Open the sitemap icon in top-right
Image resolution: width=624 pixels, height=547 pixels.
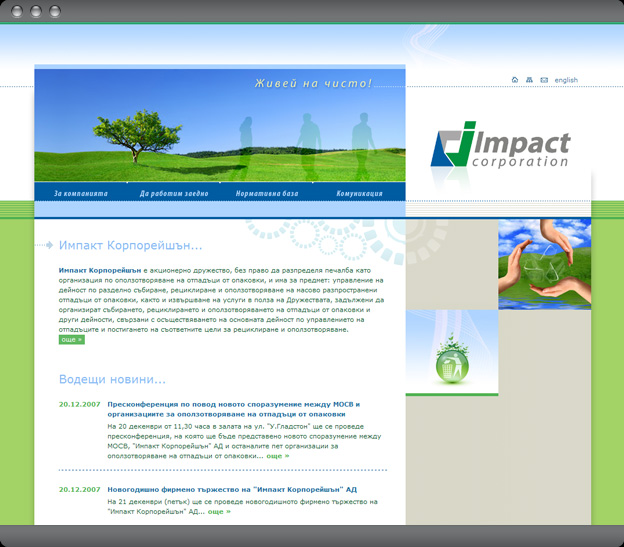[x=529, y=80]
